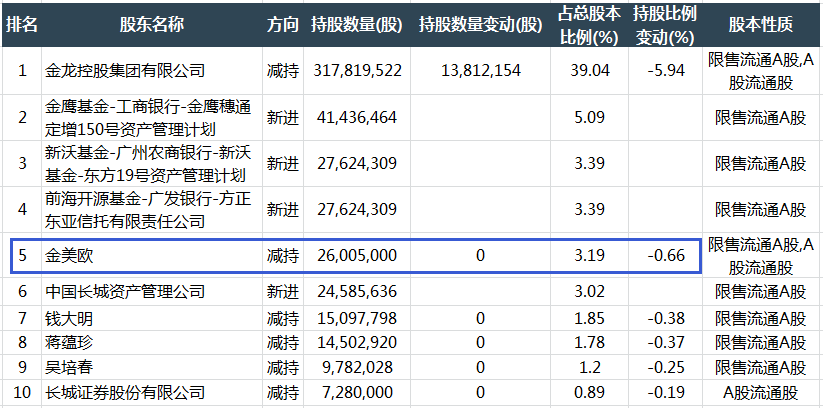Click the -0.66 change ratio cell
The width and height of the screenshot is (823, 408).
(x=665, y=256)
